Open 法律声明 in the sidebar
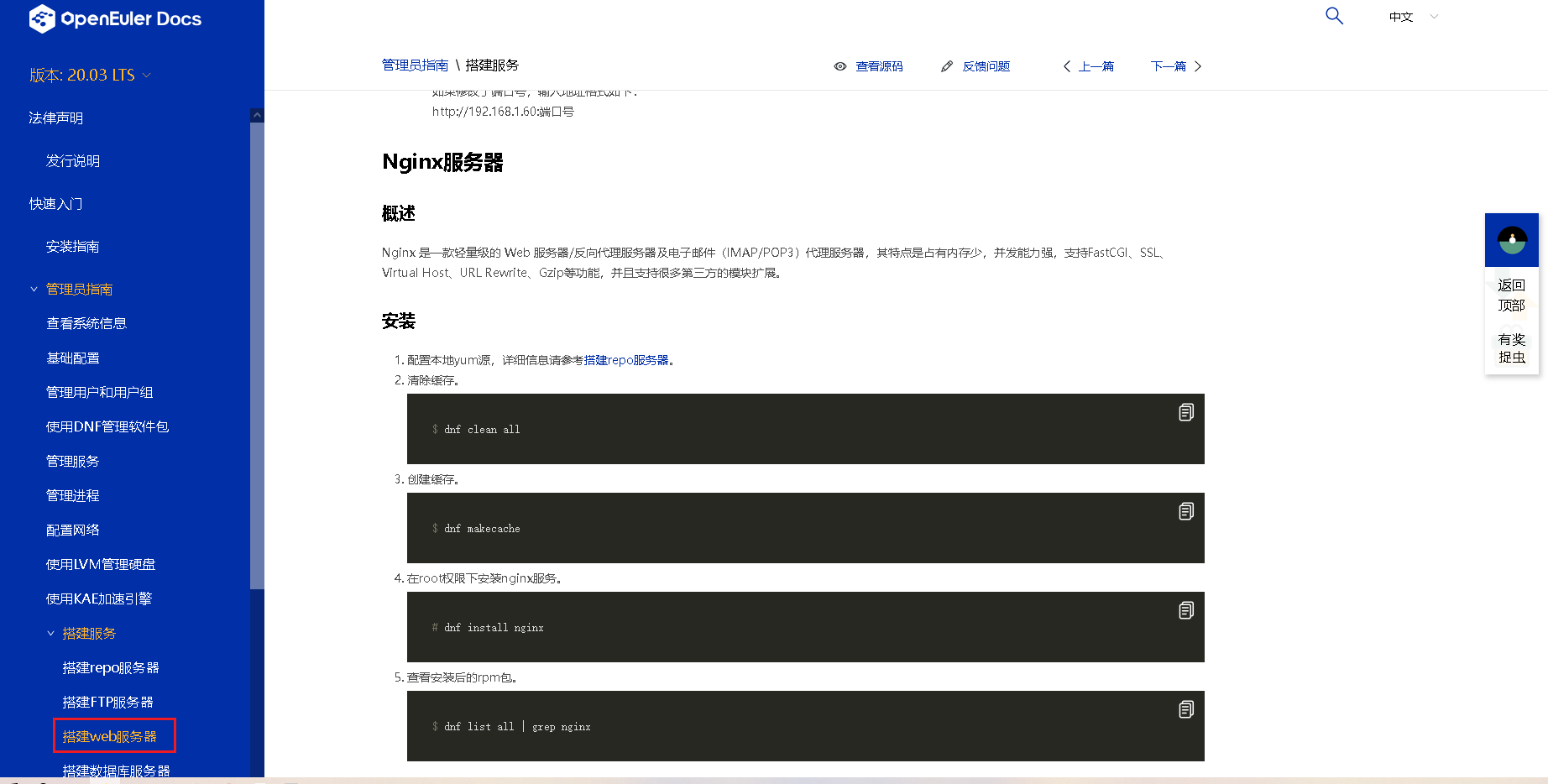 (x=56, y=118)
